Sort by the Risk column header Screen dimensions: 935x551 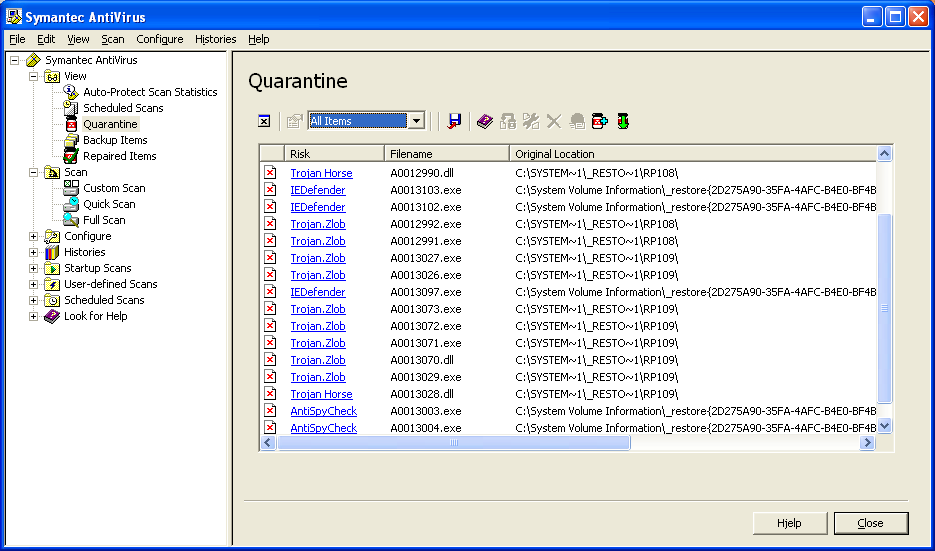point(334,154)
